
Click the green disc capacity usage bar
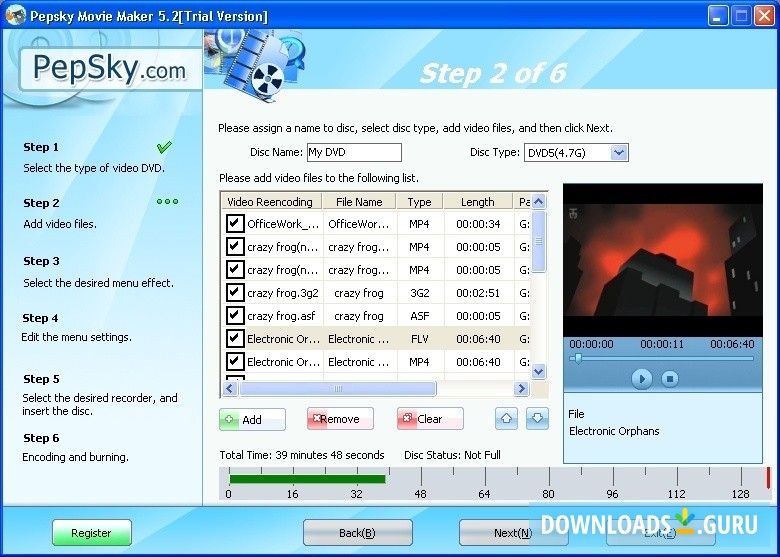click(307, 479)
